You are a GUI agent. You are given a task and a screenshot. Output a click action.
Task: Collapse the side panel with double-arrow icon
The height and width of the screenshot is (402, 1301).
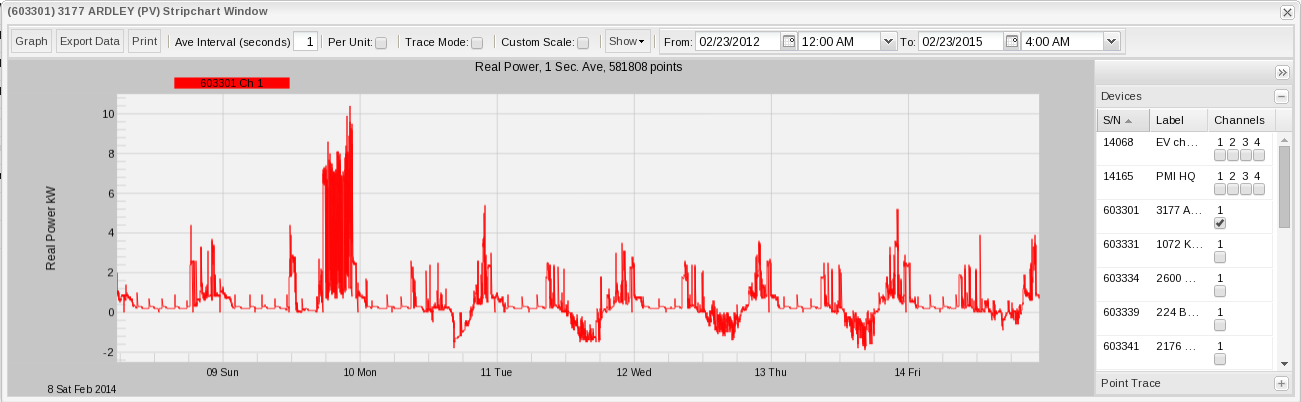(1282, 73)
